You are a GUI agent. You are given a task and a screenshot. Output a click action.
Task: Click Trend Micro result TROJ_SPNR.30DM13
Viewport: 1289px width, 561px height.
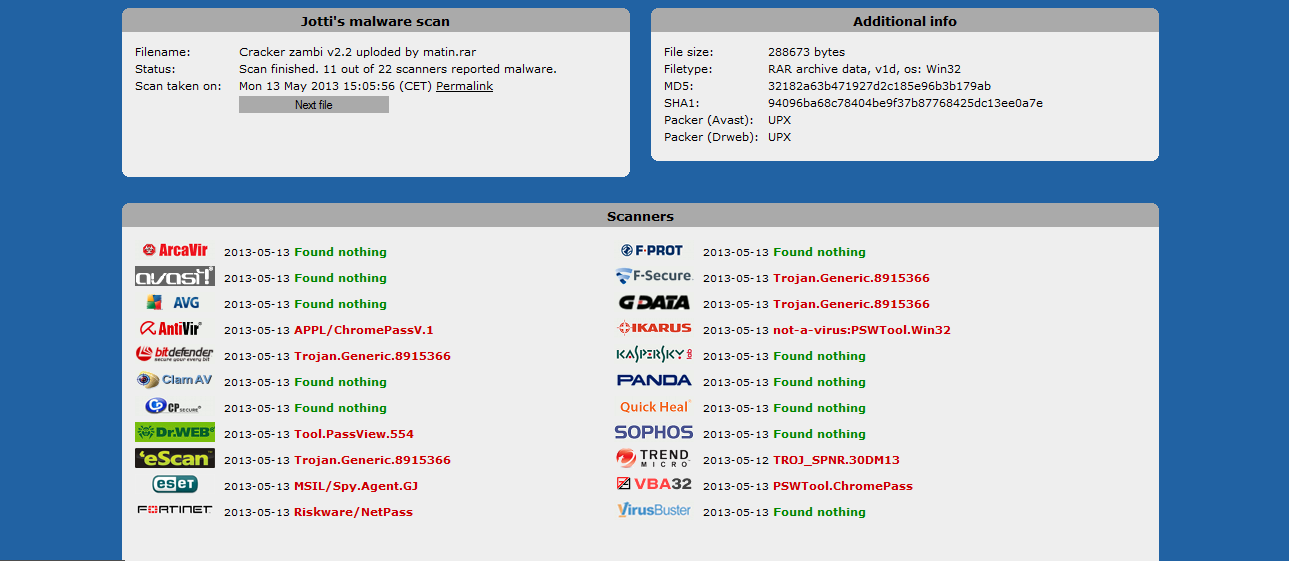(x=836, y=460)
